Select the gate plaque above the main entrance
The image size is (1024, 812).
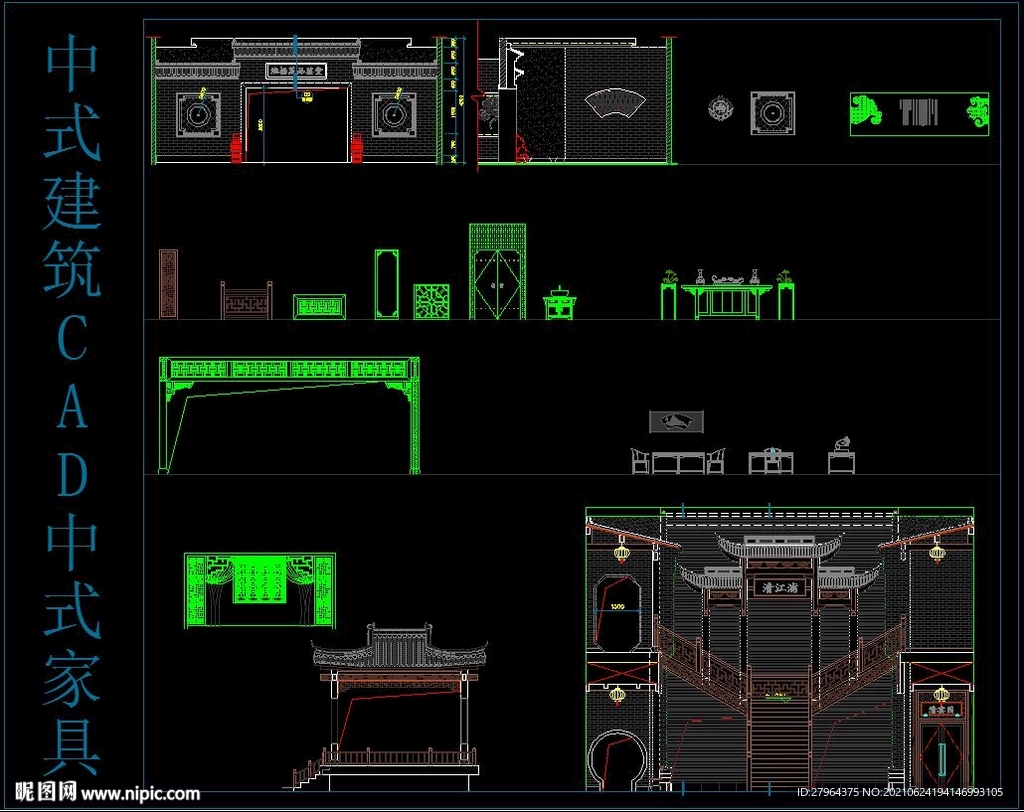[x=296, y=71]
